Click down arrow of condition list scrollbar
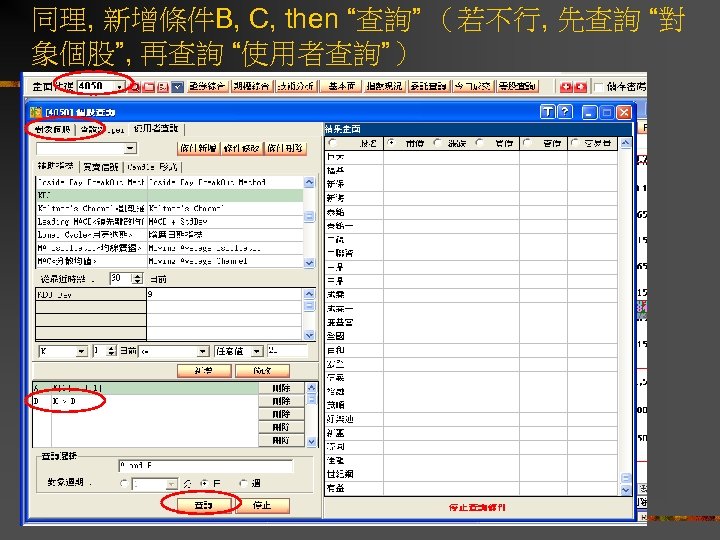 click(x=311, y=441)
